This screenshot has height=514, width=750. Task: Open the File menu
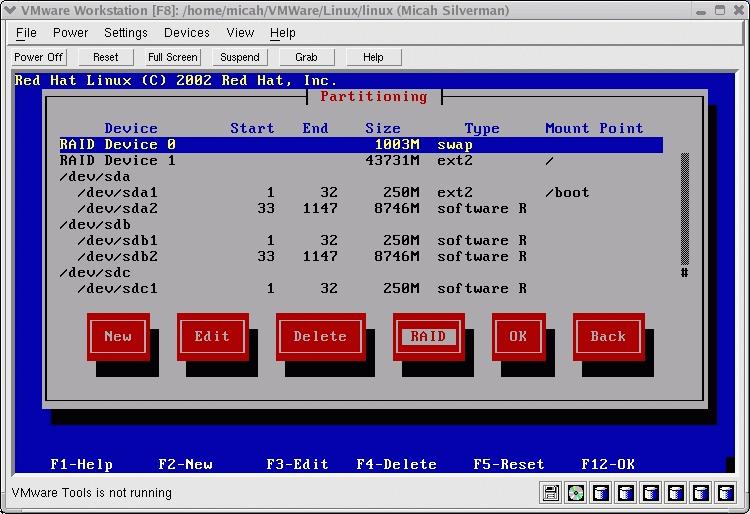click(26, 33)
